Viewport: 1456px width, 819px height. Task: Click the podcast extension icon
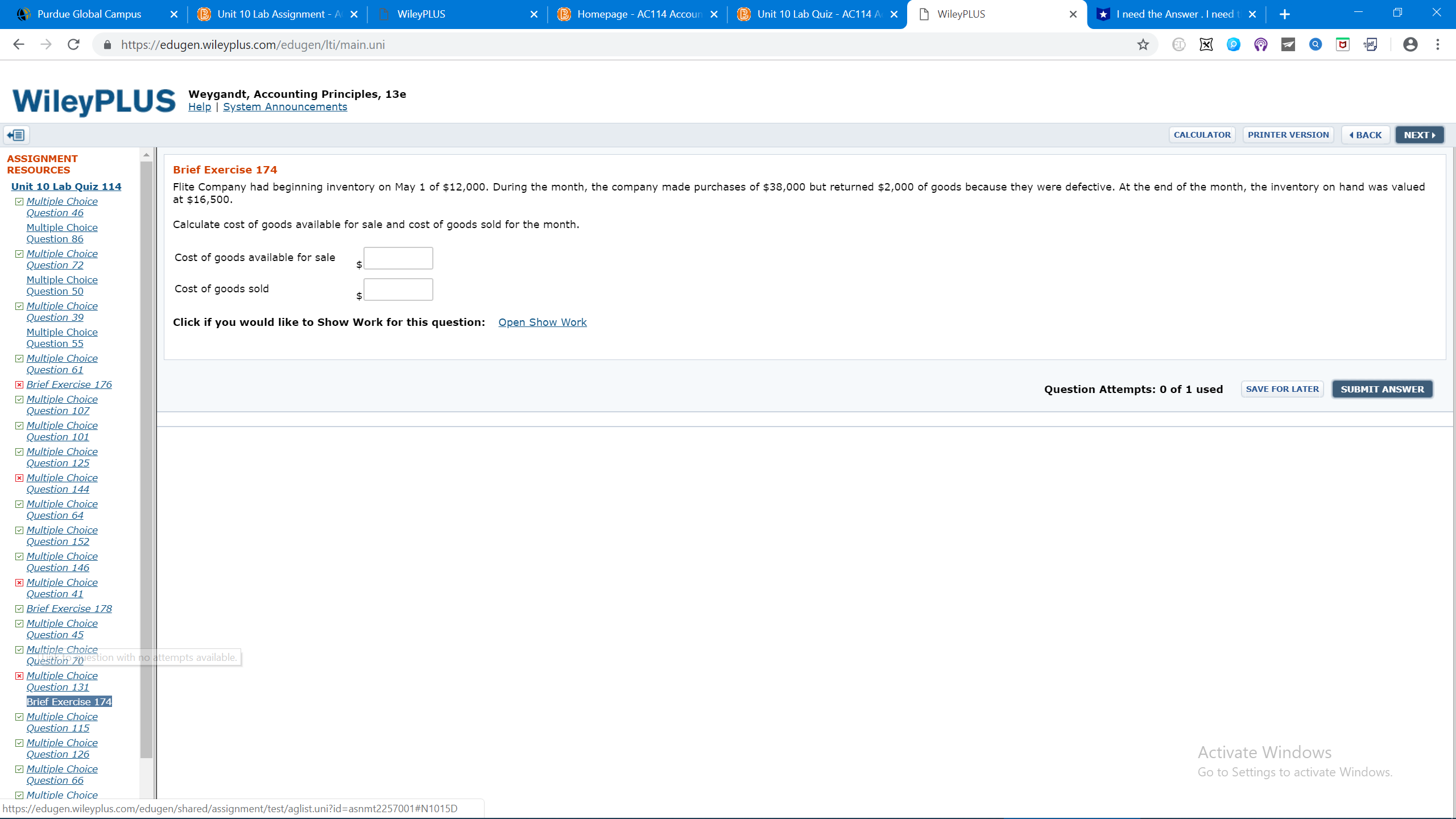pos(1260,44)
